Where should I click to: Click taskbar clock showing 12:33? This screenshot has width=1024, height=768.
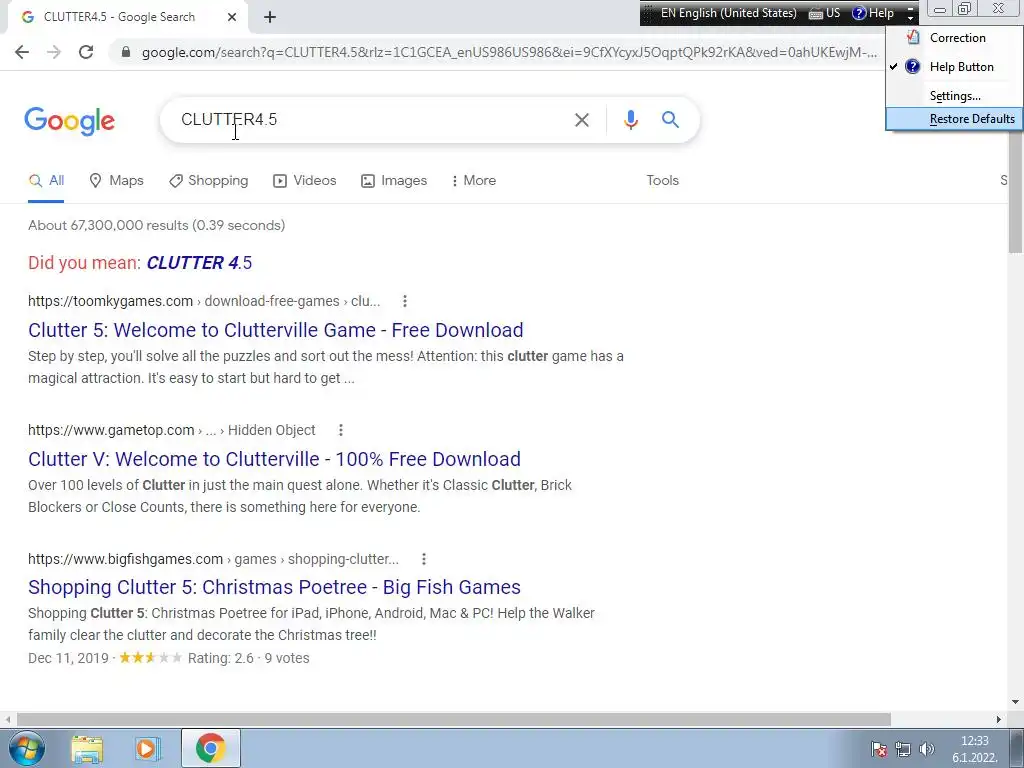coord(974,749)
